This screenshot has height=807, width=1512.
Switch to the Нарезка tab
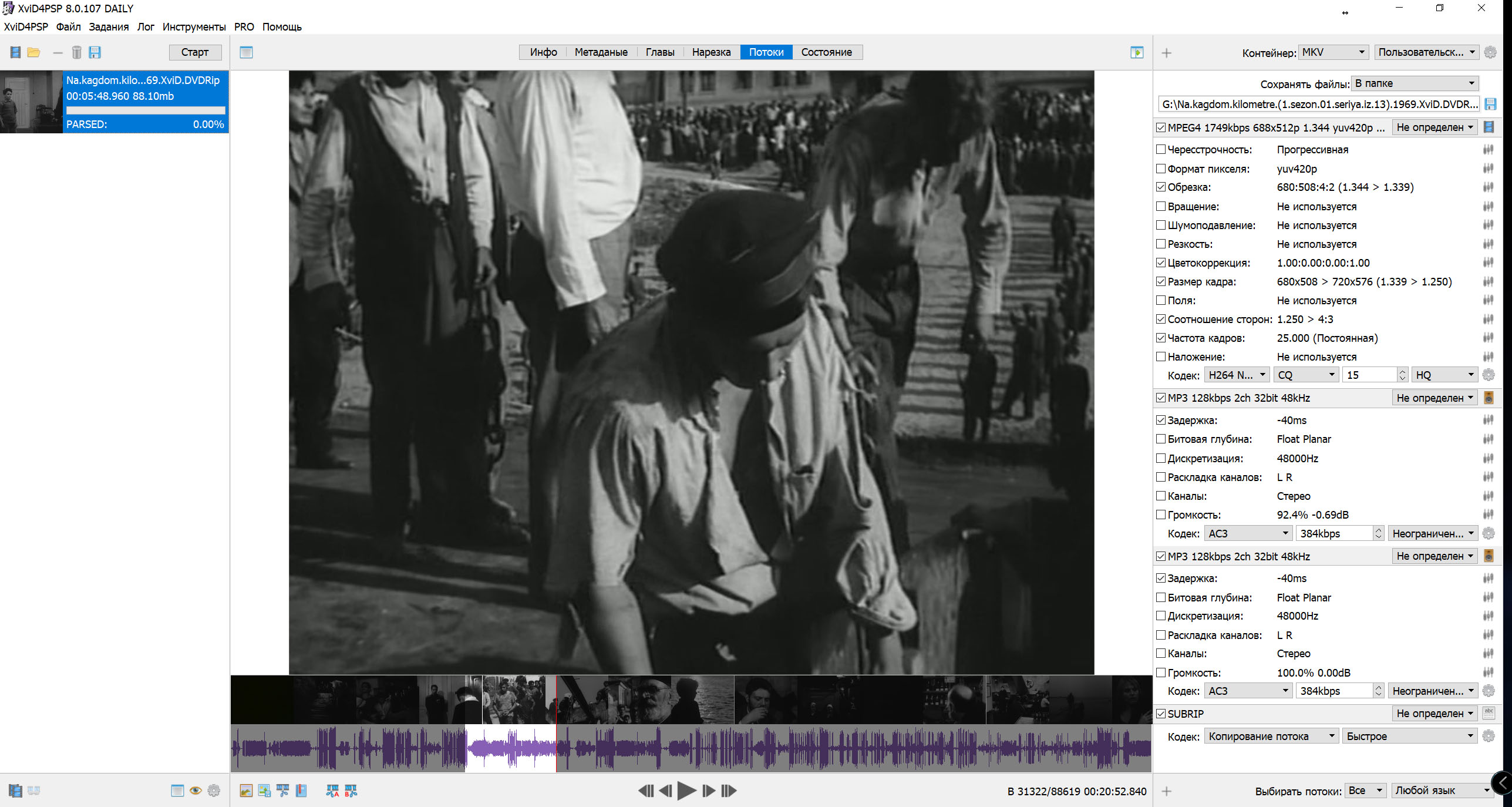pyautogui.click(x=711, y=52)
